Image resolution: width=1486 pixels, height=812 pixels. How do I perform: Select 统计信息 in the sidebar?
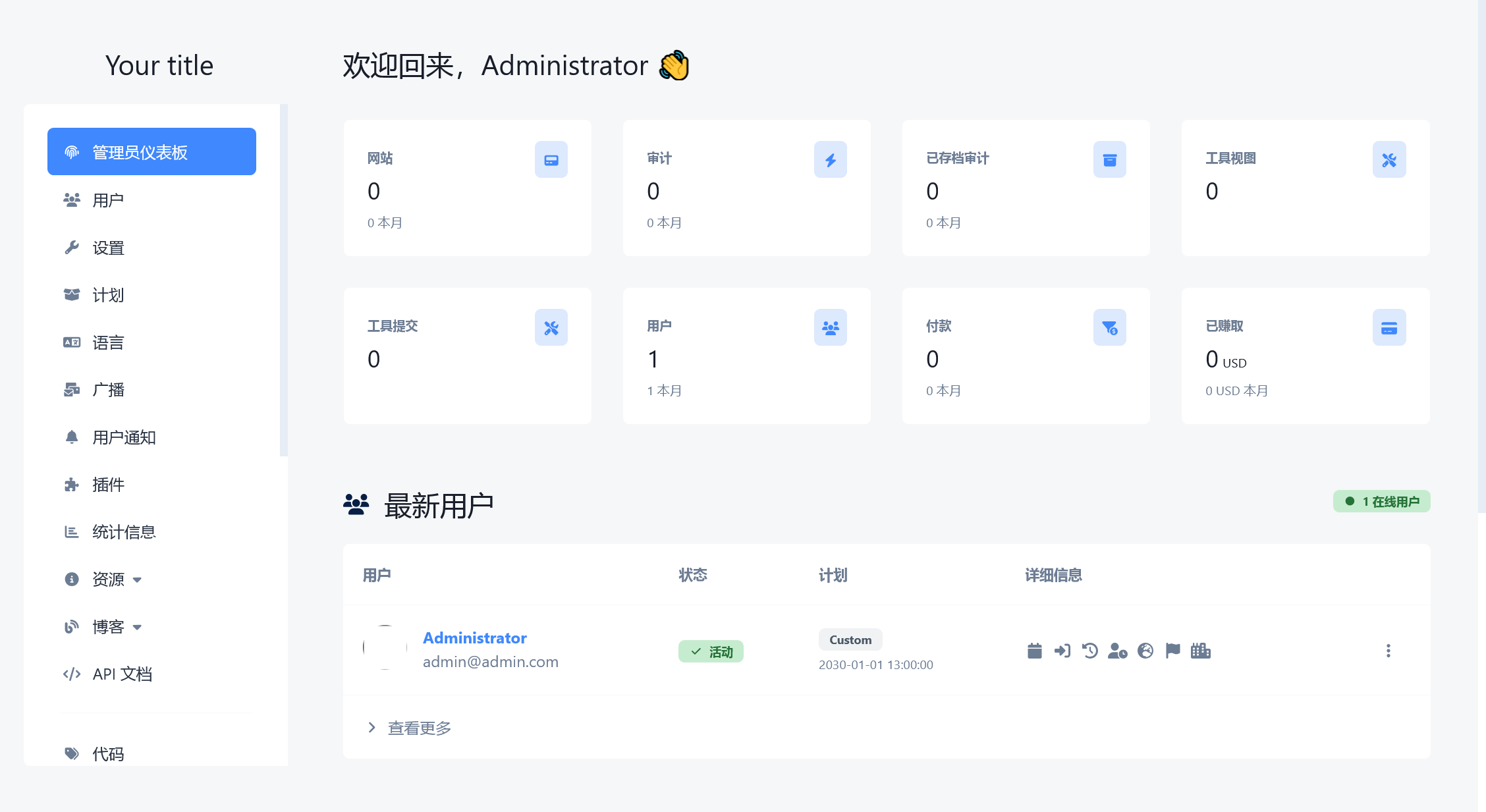124,532
